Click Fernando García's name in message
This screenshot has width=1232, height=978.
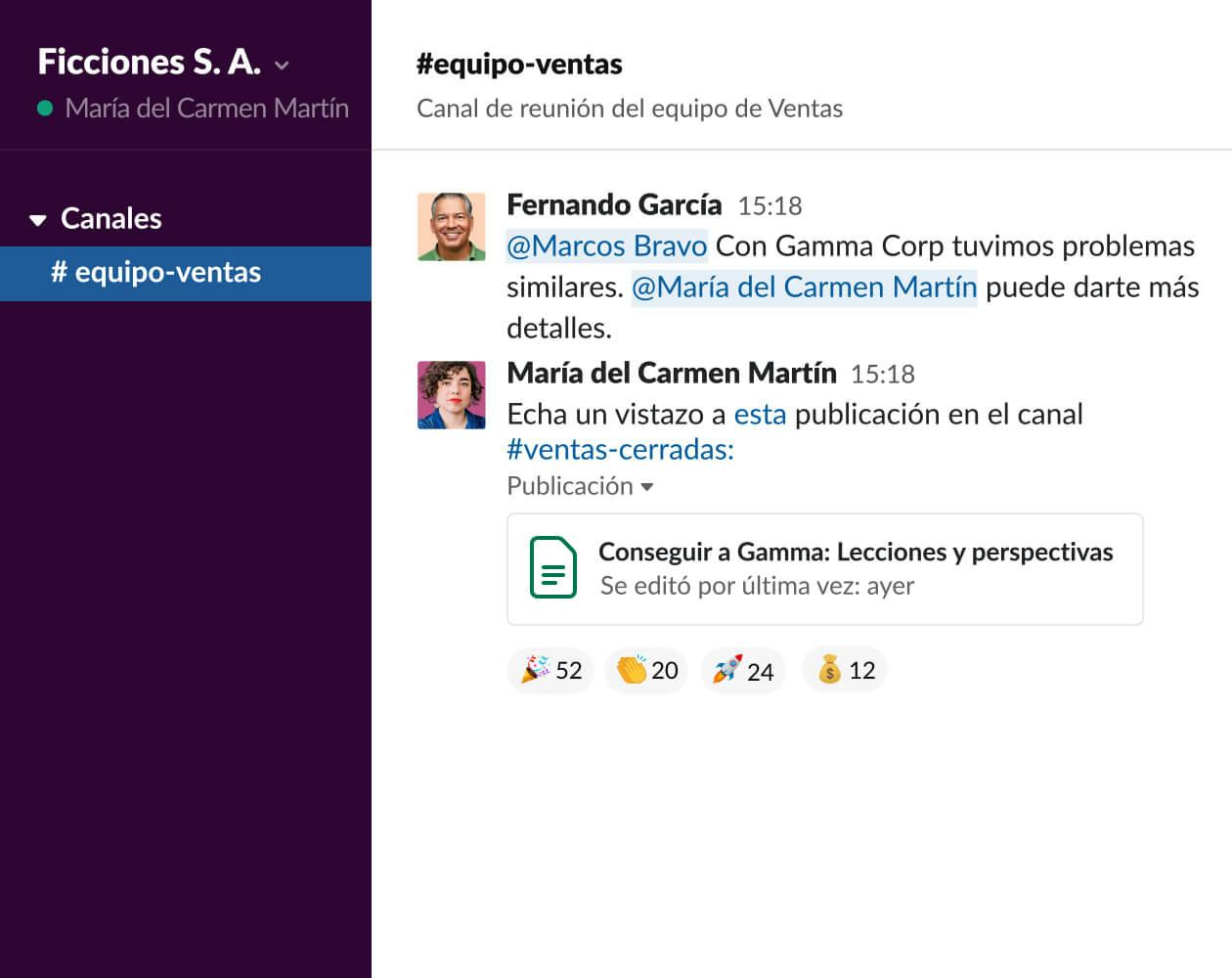click(x=614, y=204)
